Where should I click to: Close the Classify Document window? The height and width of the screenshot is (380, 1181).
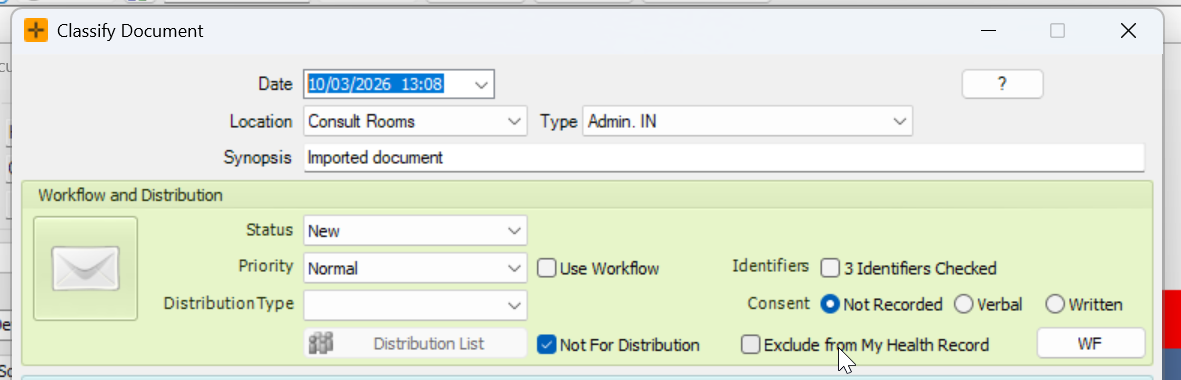pos(1128,31)
